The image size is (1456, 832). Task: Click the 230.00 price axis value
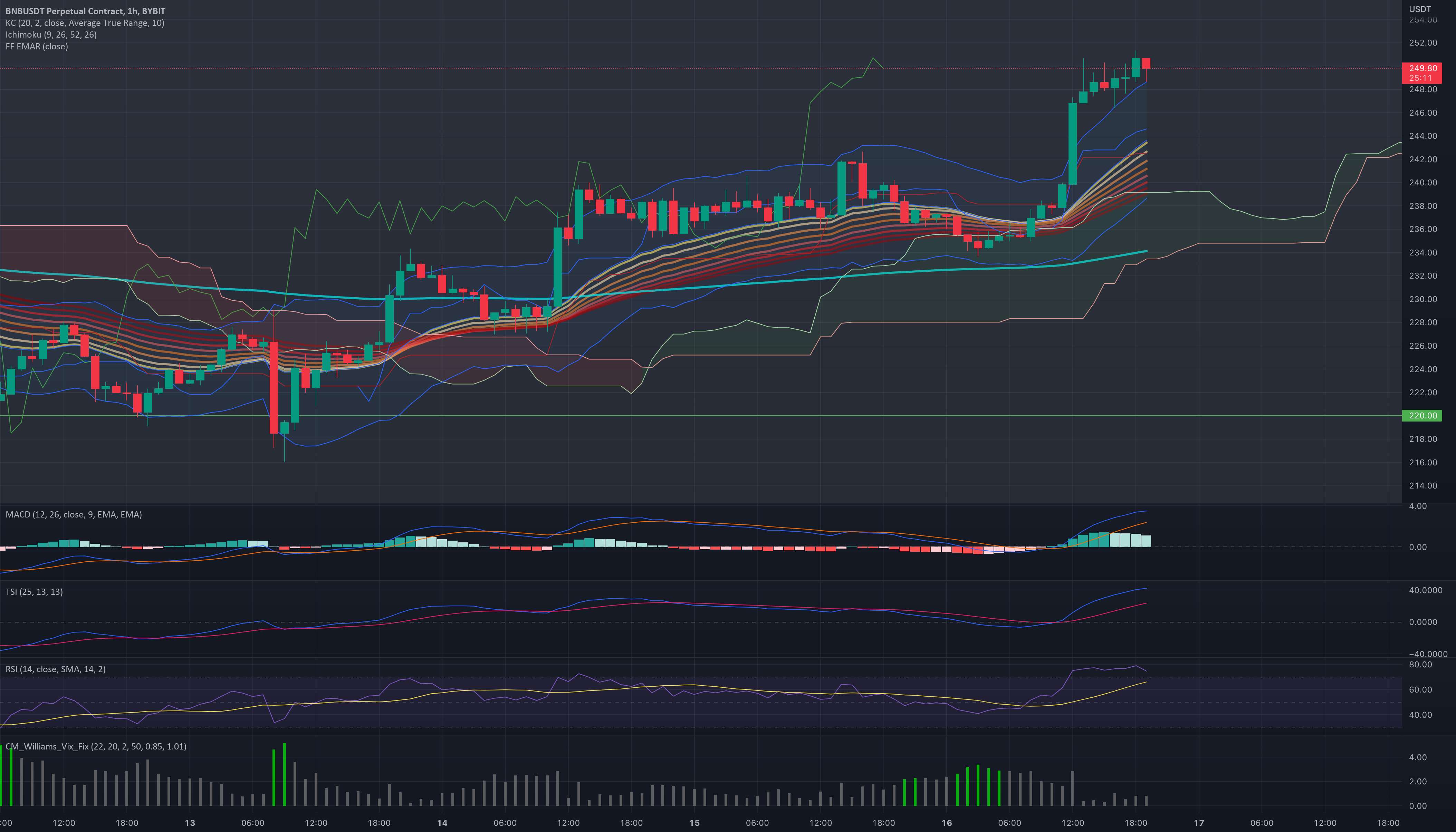[x=1423, y=299]
